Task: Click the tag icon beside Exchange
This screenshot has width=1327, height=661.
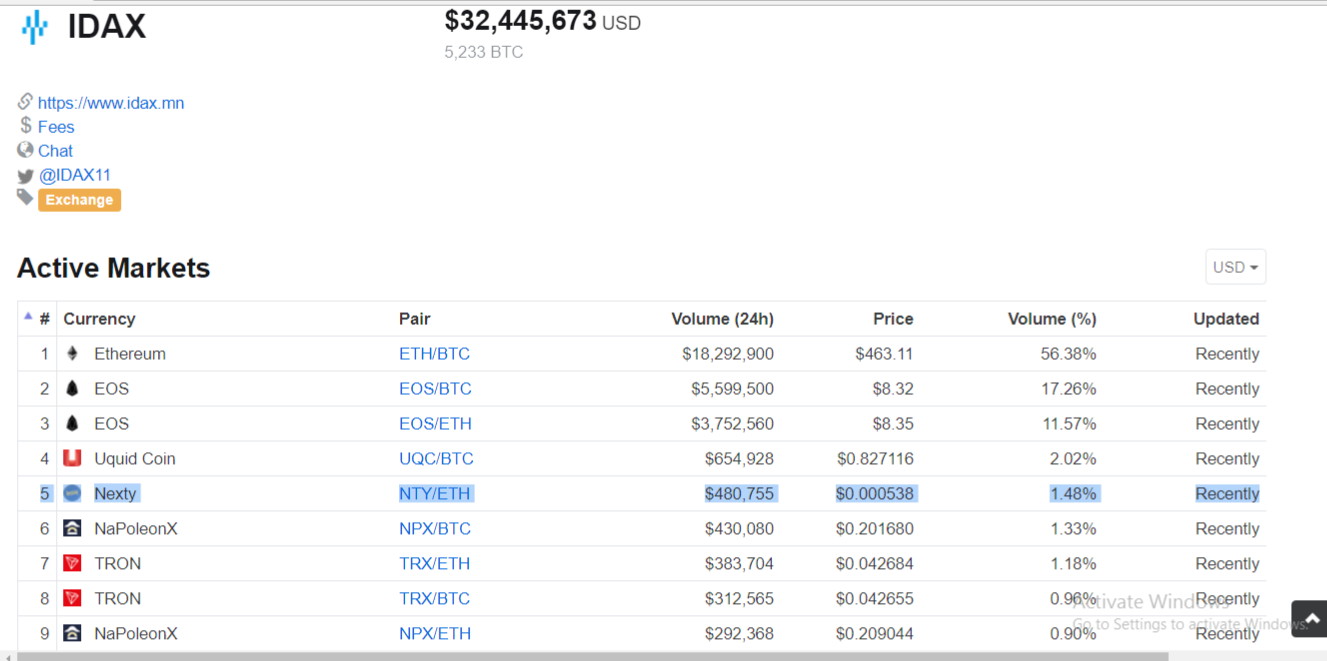Action: point(25,198)
